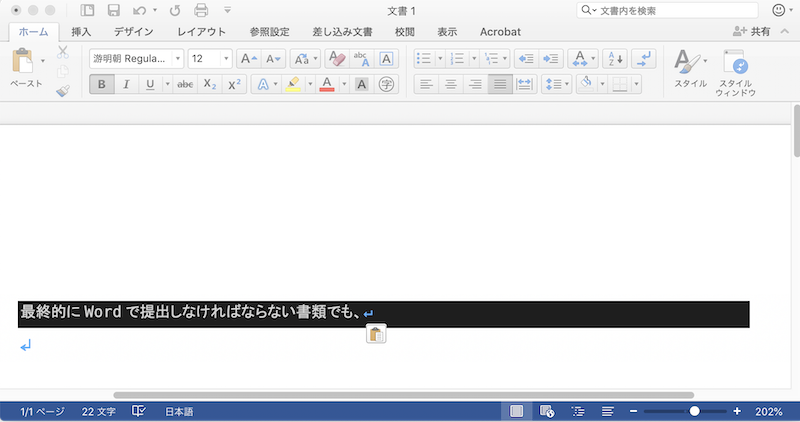Open the デザイン tab
This screenshot has height=422, width=800.
click(x=134, y=32)
